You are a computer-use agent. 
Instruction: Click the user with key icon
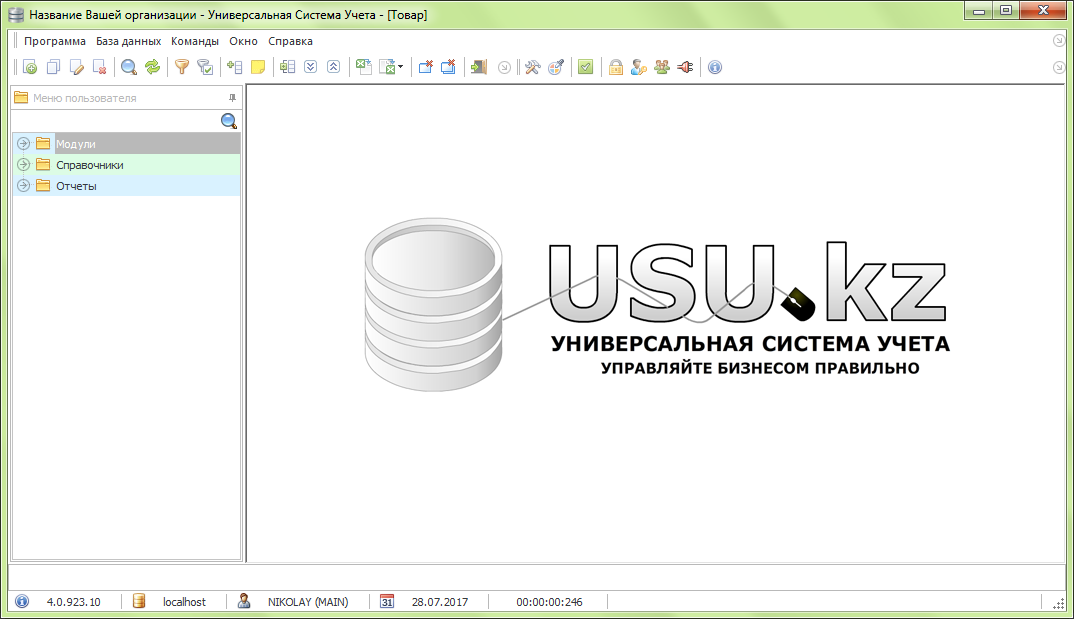639,67
